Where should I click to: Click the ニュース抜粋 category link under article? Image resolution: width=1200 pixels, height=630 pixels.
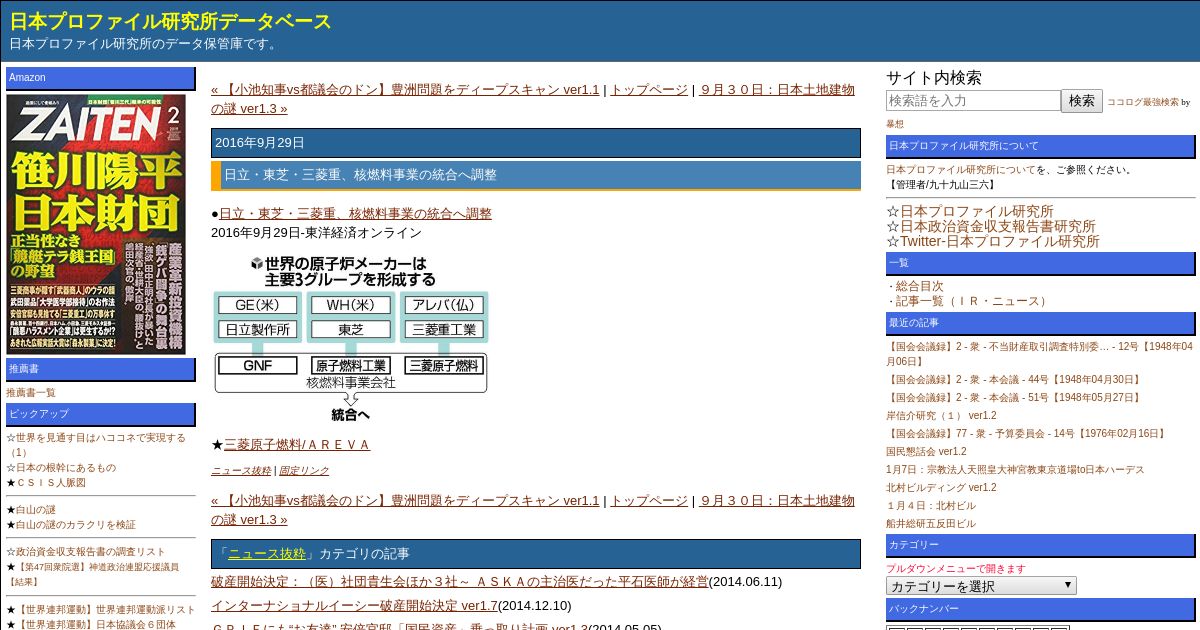[x=240, y=470]
